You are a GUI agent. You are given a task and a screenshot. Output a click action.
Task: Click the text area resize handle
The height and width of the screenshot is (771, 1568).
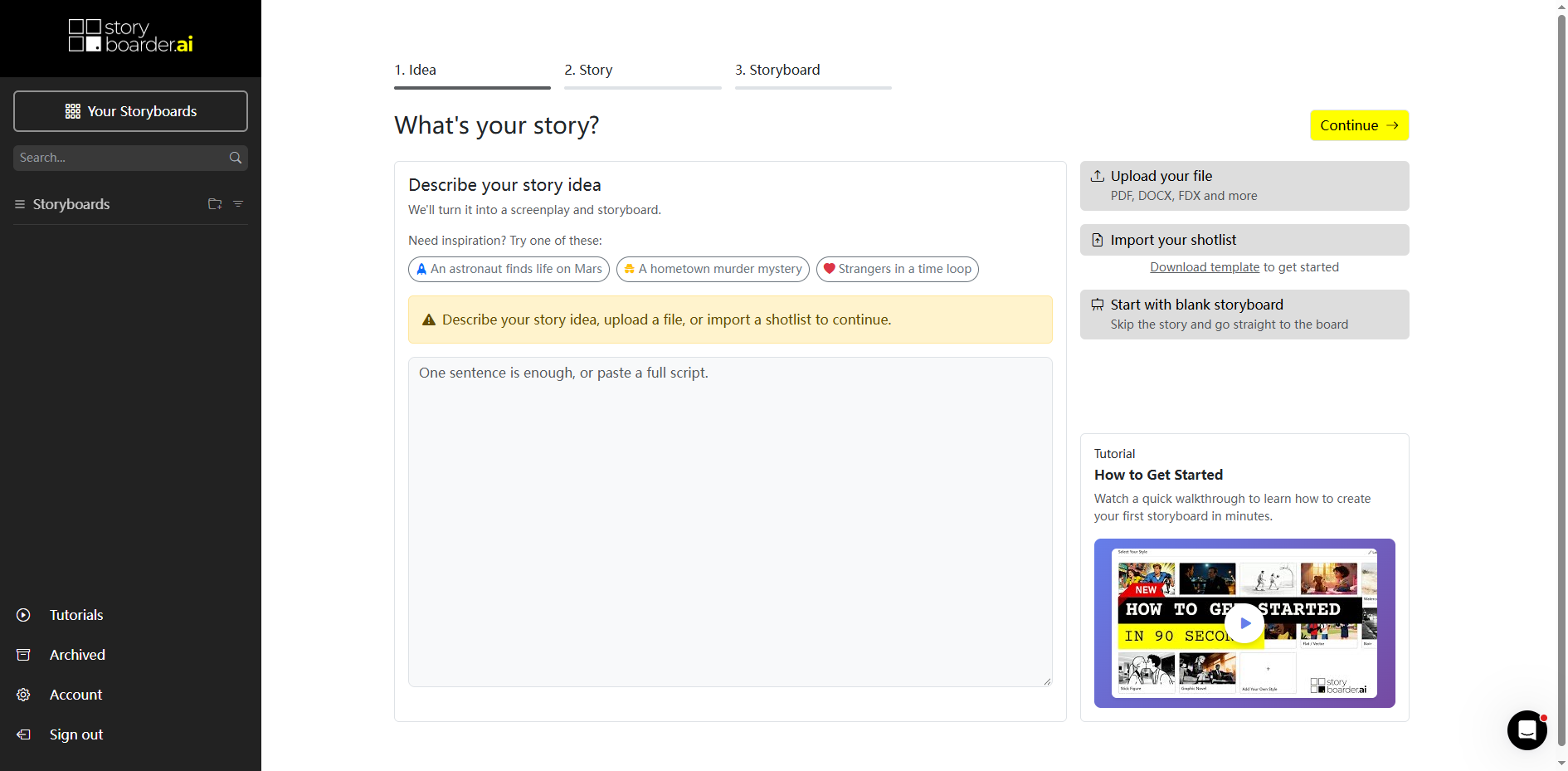[1047, 681]
